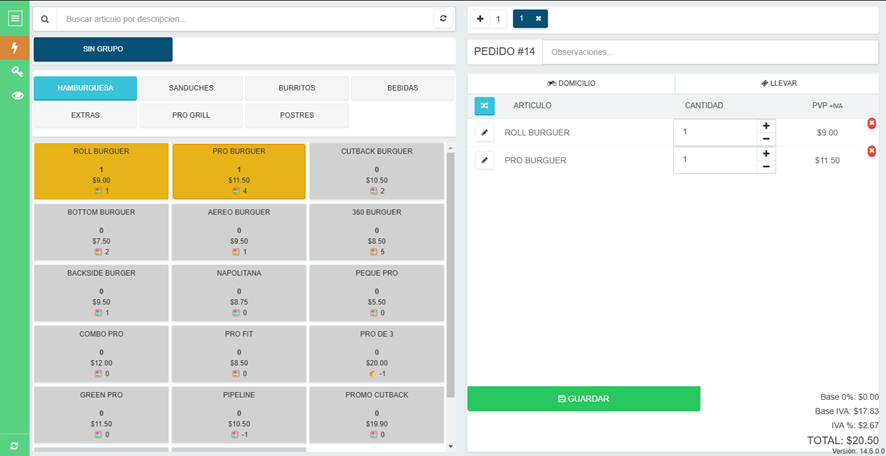Image resolution: width=886 pixels, height=456 pixels.
Task: Select the POSTRES category
Action: [297, 115]
